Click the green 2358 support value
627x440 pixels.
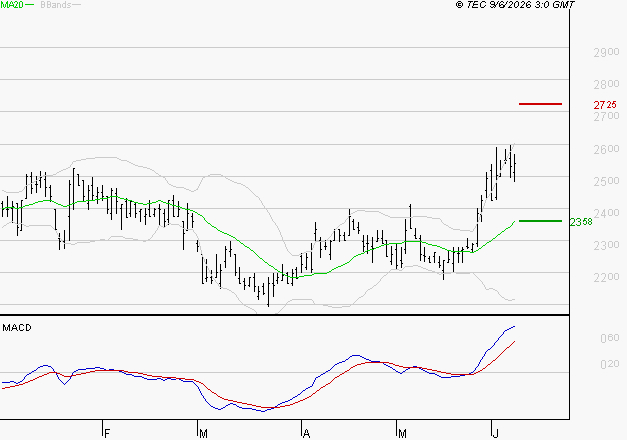point(581,222)
